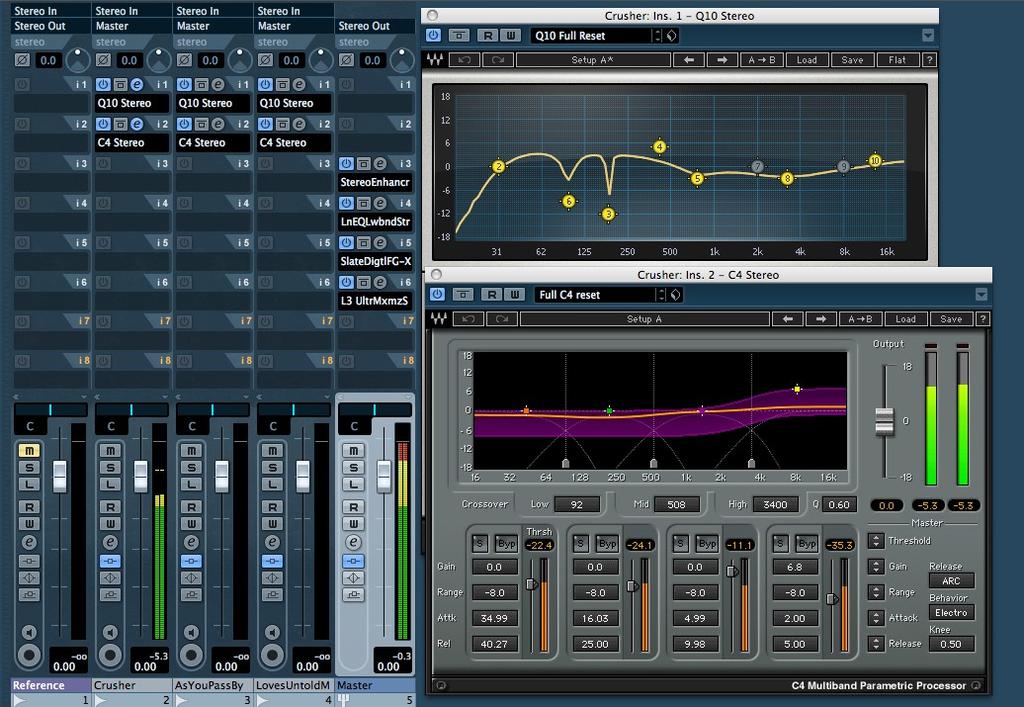Open Edit channel settings for Crusher channel
Image resolution: width=1024 pixels, height=707 pixels.
110,542
